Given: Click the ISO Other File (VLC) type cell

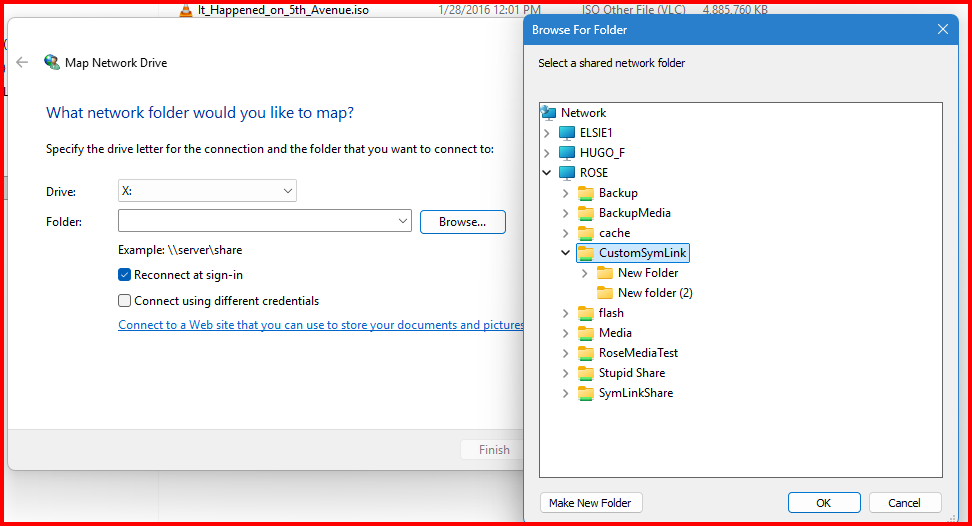Looking at the screenshot, I should (x=634, y=10).
